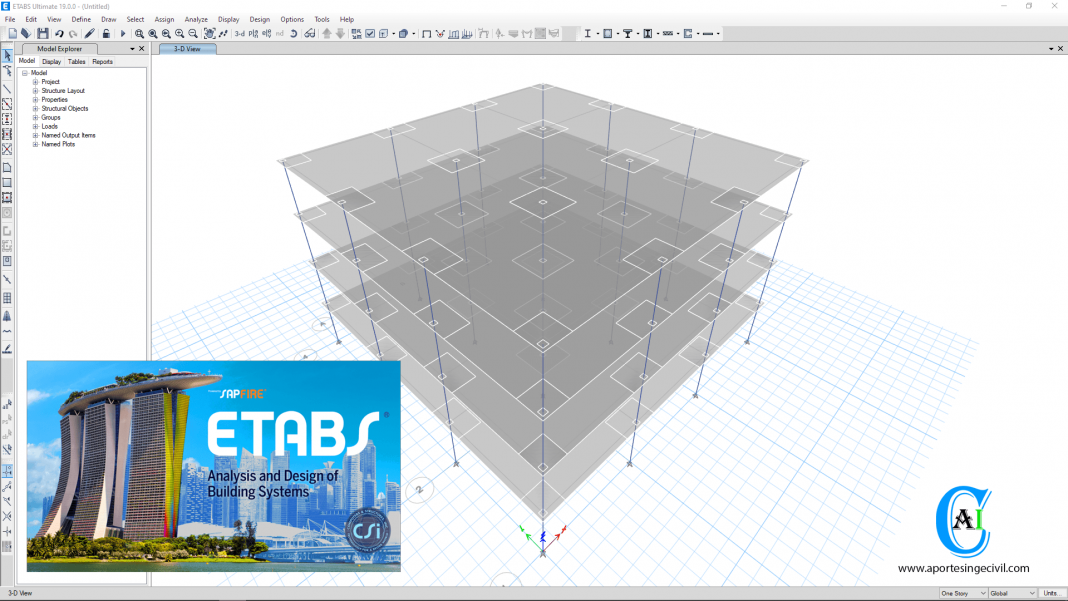Open the Analyze menu
The height and width of the screenshot is (601, 1068).
pos(196,18)
